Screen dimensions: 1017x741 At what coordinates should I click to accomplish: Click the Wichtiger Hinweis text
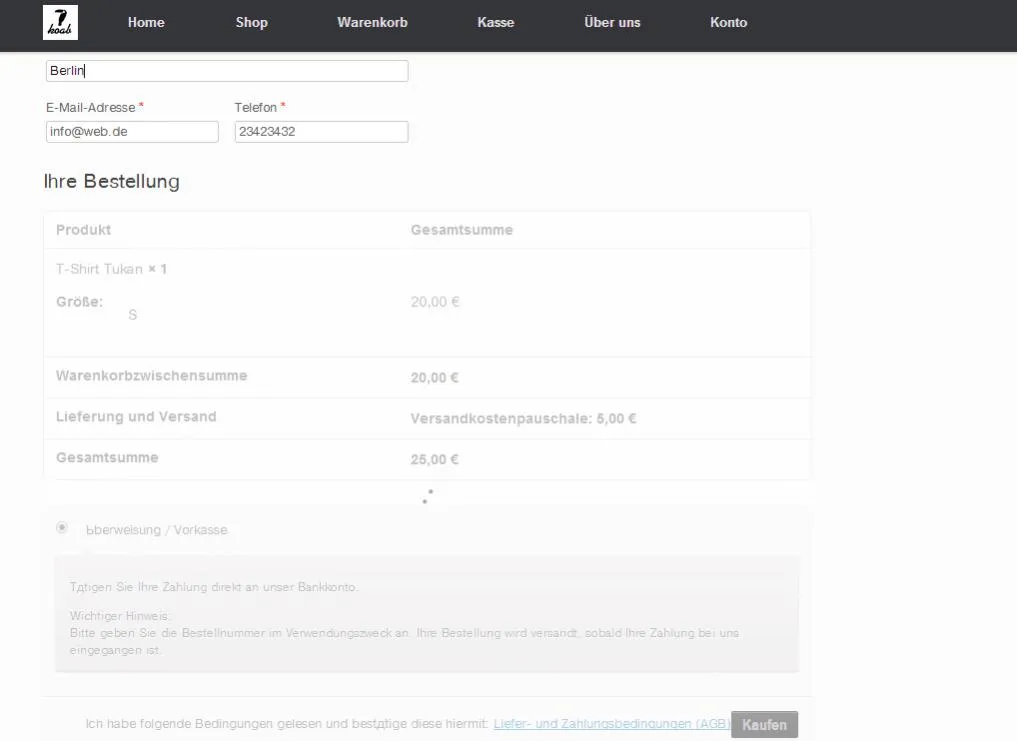[119, 616]
